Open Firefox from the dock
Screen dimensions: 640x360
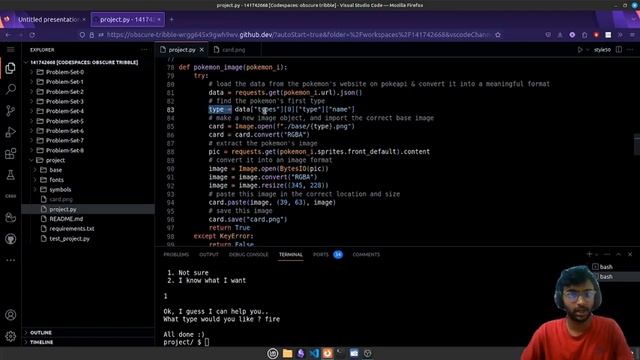click(327, 353)
